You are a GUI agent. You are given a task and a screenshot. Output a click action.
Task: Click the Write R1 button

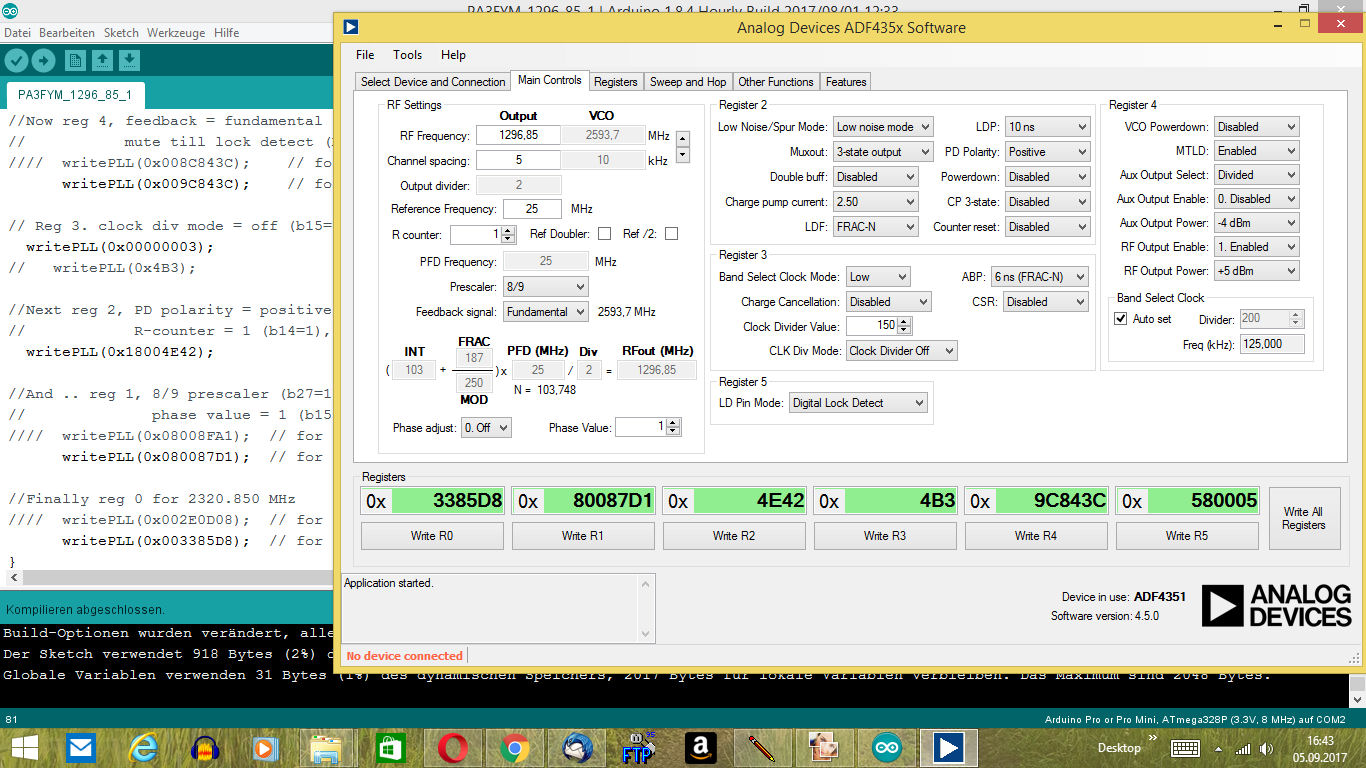583,536
